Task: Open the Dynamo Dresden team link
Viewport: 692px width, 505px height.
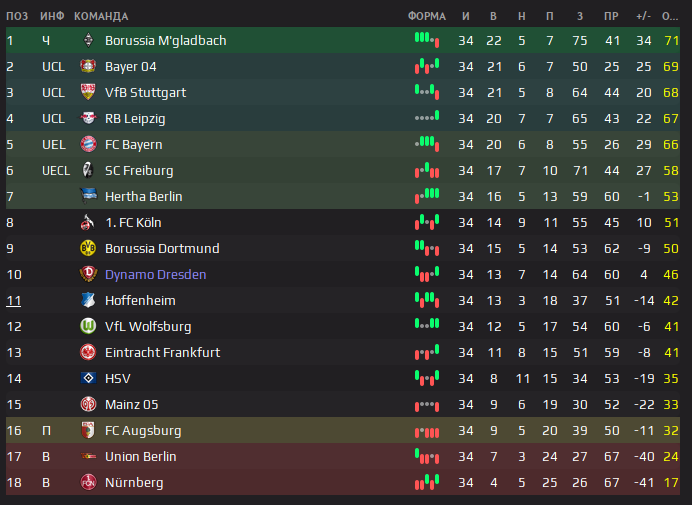Action: pos(155,275)
